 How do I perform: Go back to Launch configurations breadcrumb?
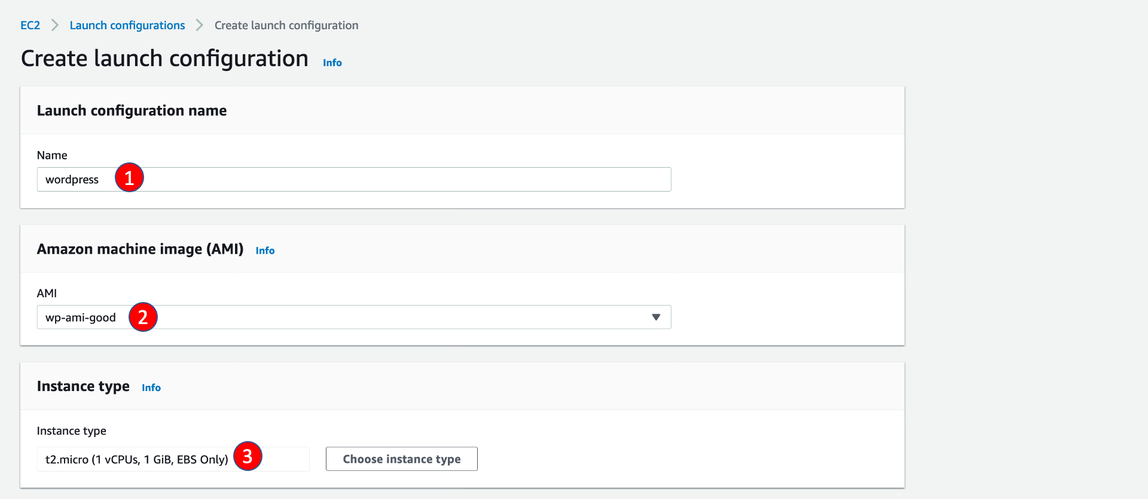point(127,25)
